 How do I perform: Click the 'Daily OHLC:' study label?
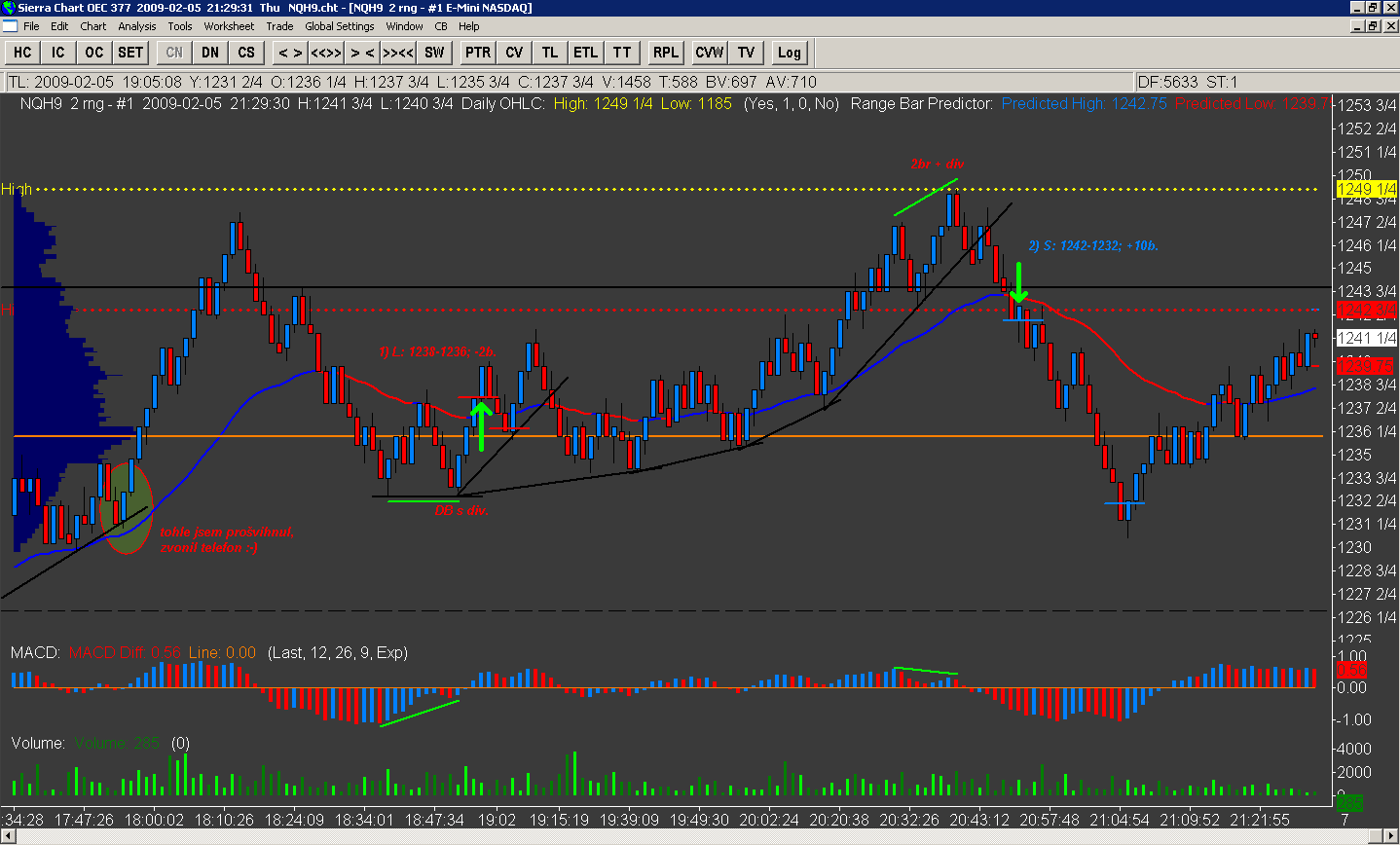coord(502,103)
